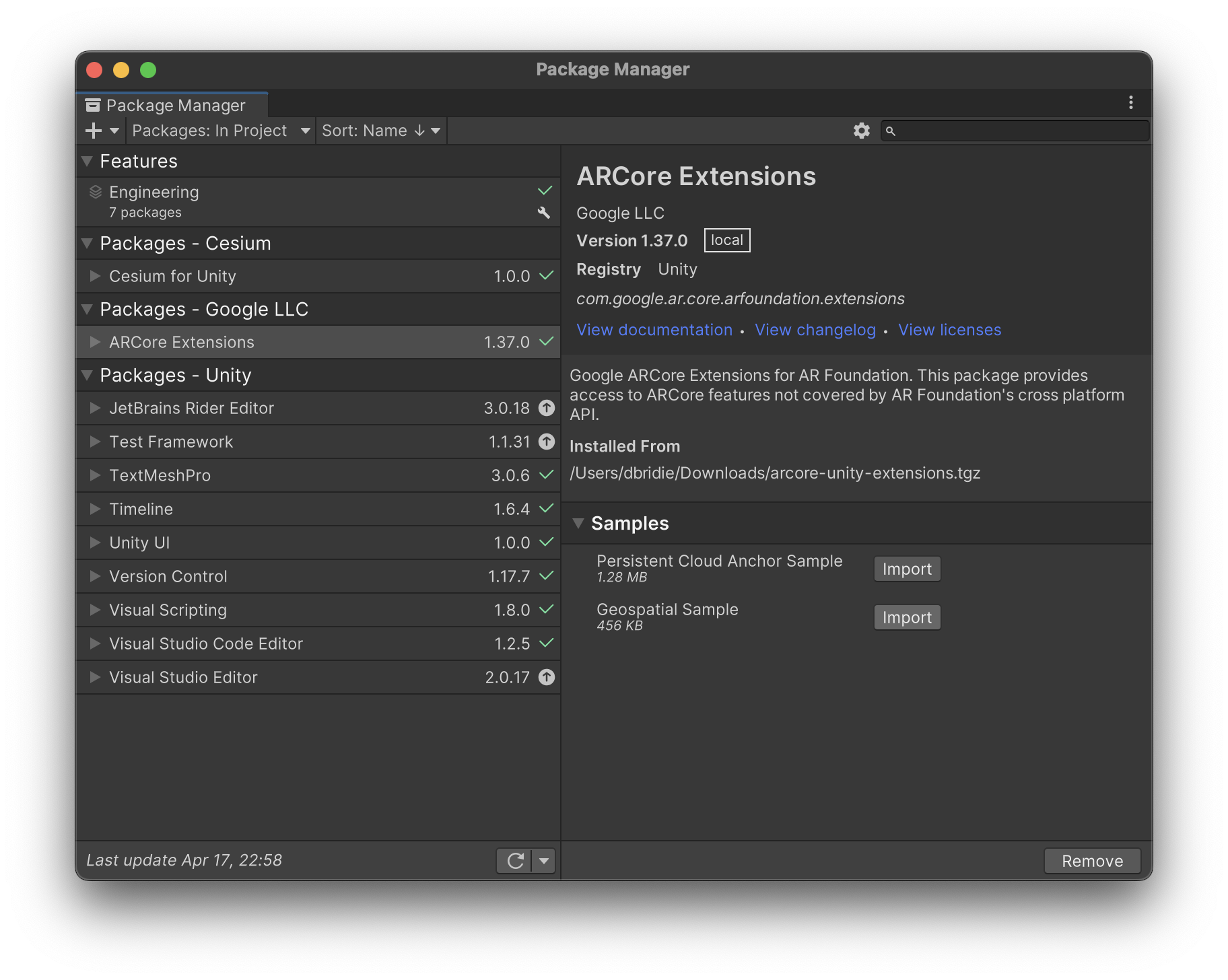Click the installed checkmark beside Cesium for Unity

coord(546,276)
